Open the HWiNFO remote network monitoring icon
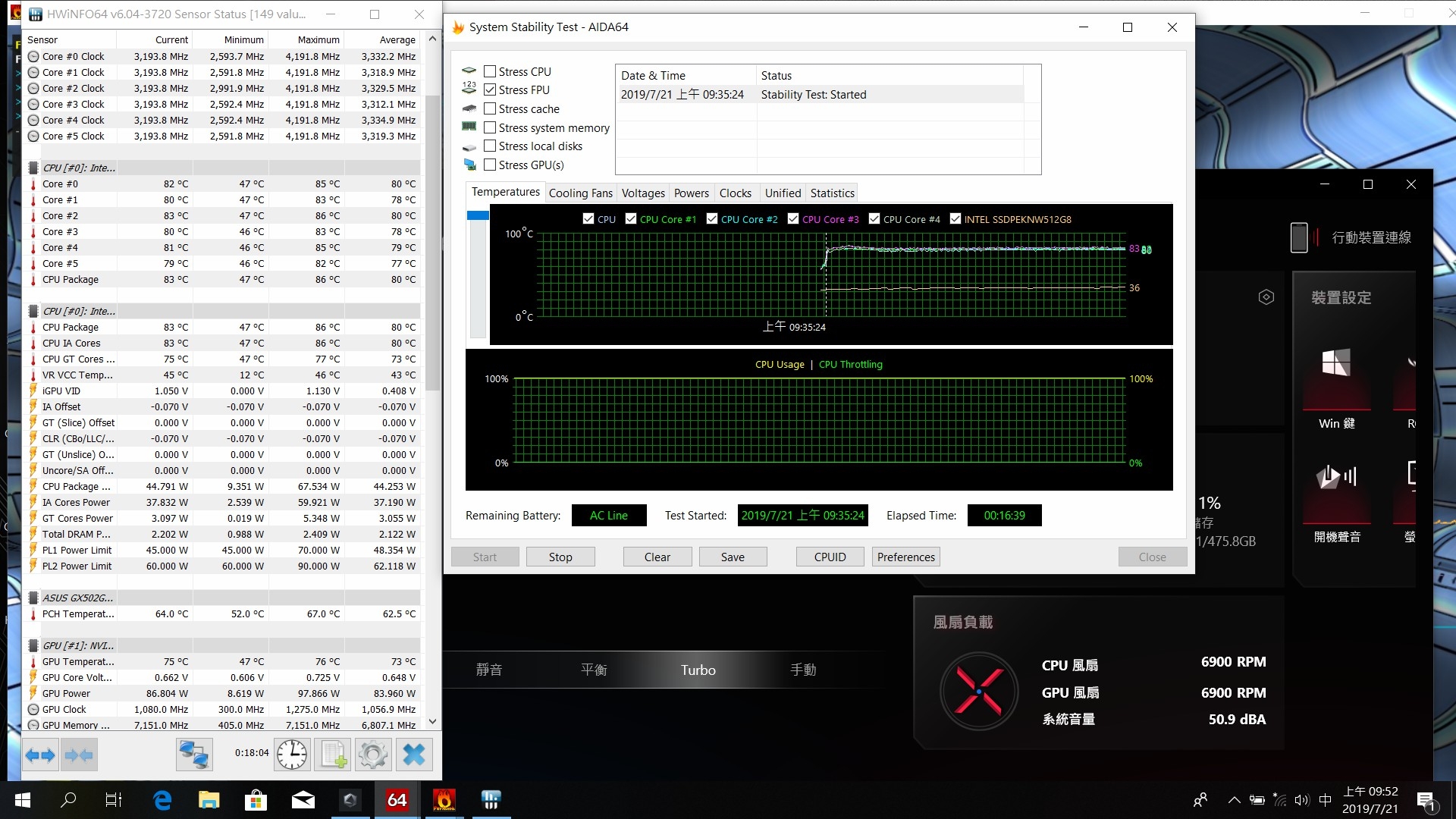This screenshot has width=1456, height=819. coord(194,755)
